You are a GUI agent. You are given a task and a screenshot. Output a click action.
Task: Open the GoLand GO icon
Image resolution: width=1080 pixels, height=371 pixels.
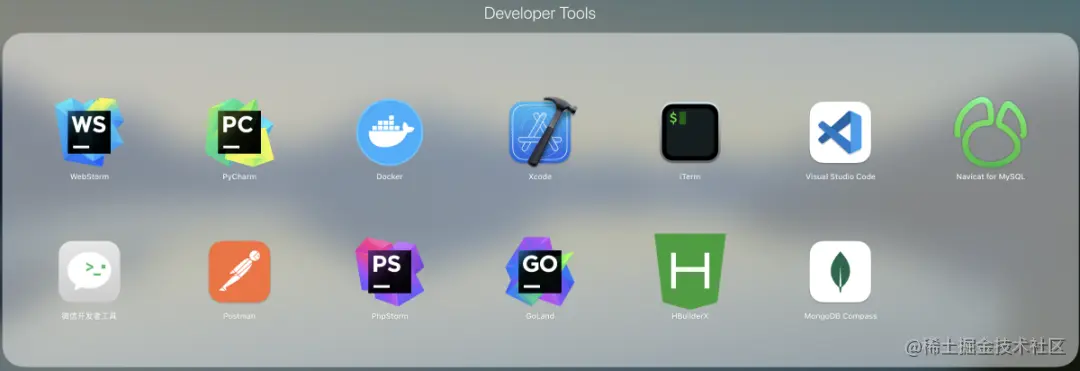[x=540, y=271]
